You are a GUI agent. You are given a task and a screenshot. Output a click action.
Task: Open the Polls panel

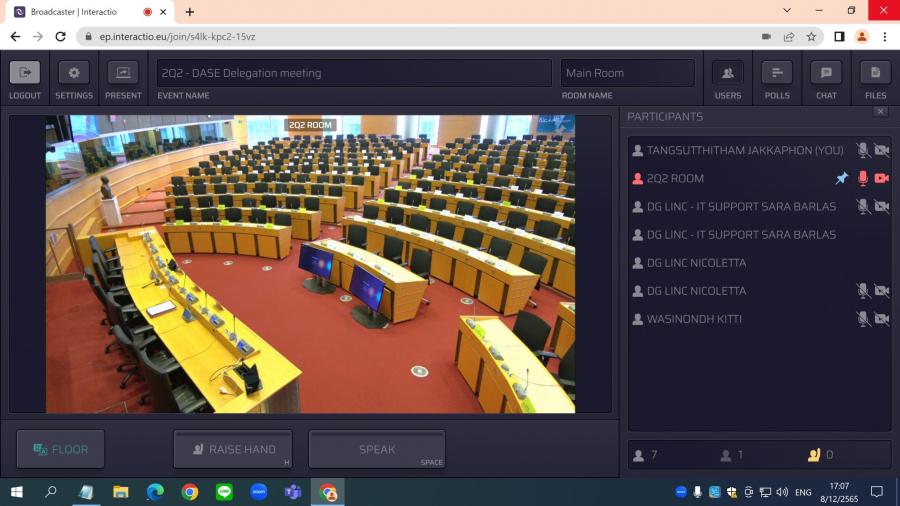pyautogui.click(x=776, y=73)
